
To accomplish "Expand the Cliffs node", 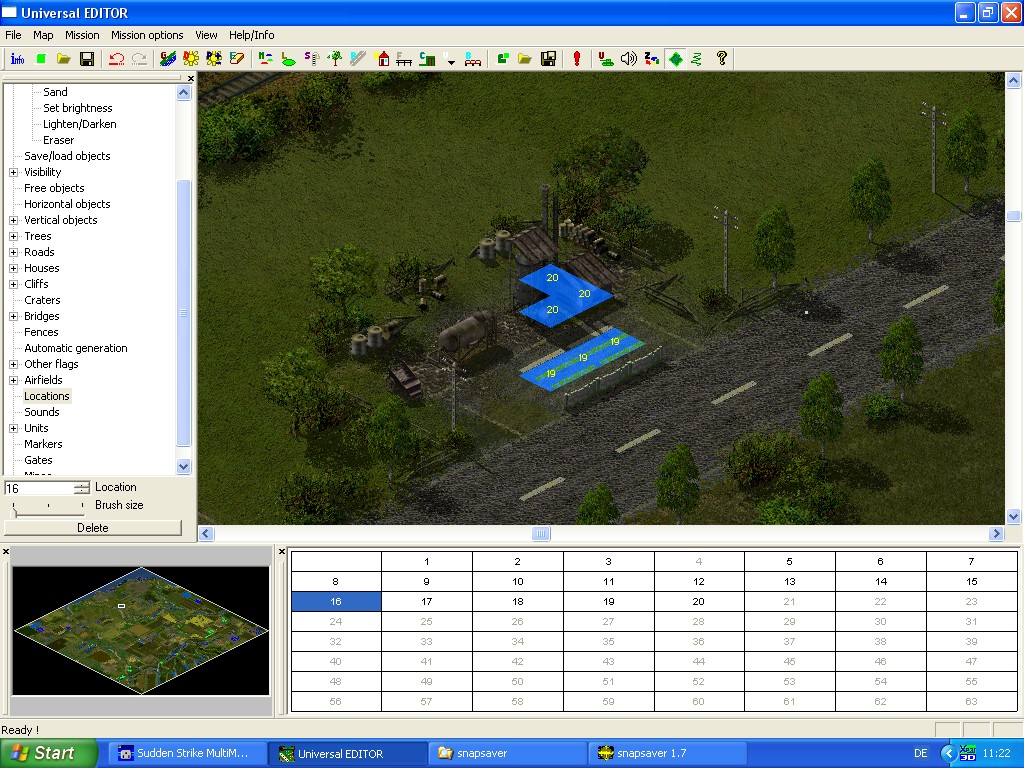I will click(x=13, y=284).
